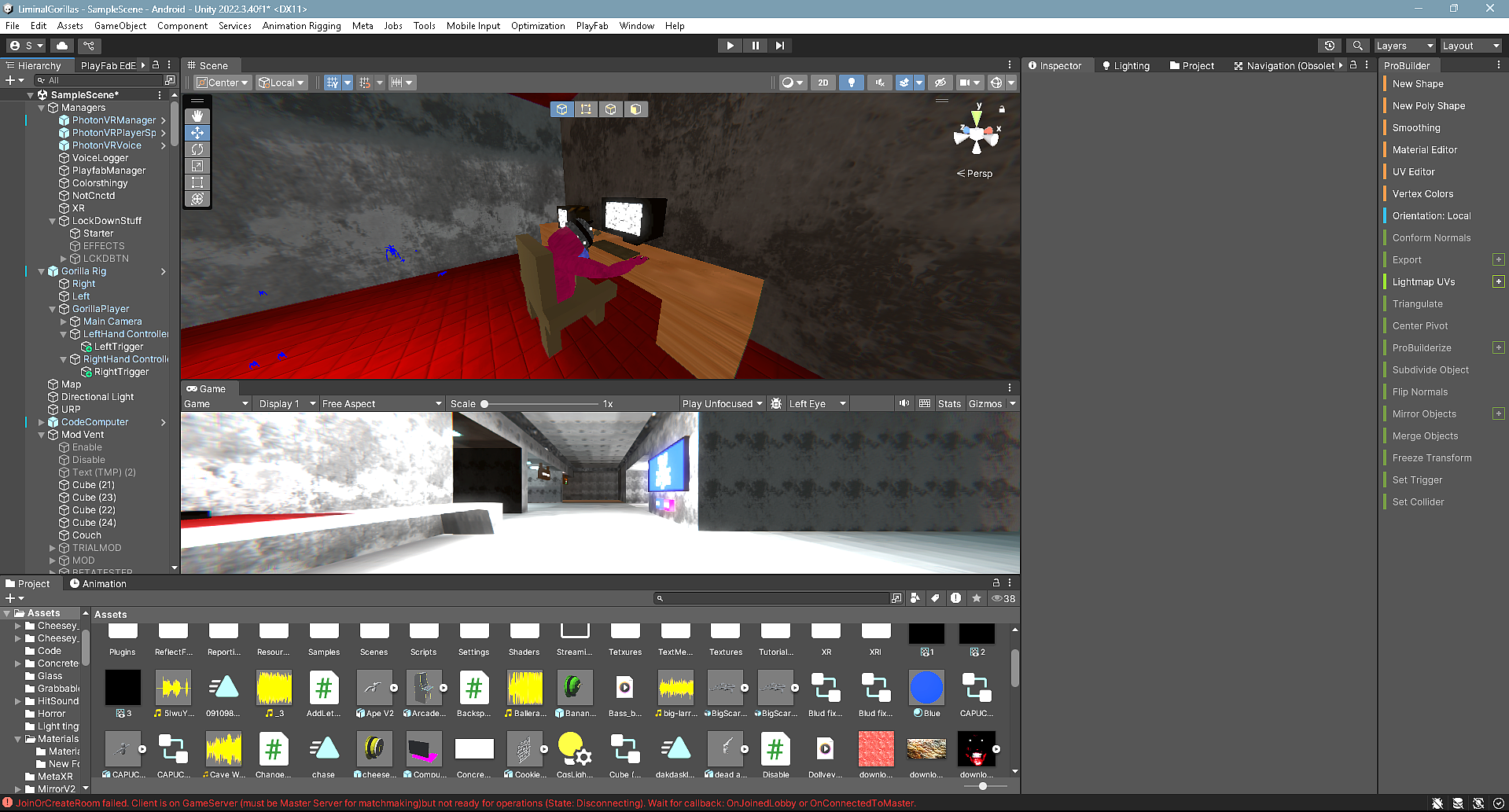Click the Project search input field
Image resolution: width=1509 pixels, height=812 pixels.
click(773, 598)
